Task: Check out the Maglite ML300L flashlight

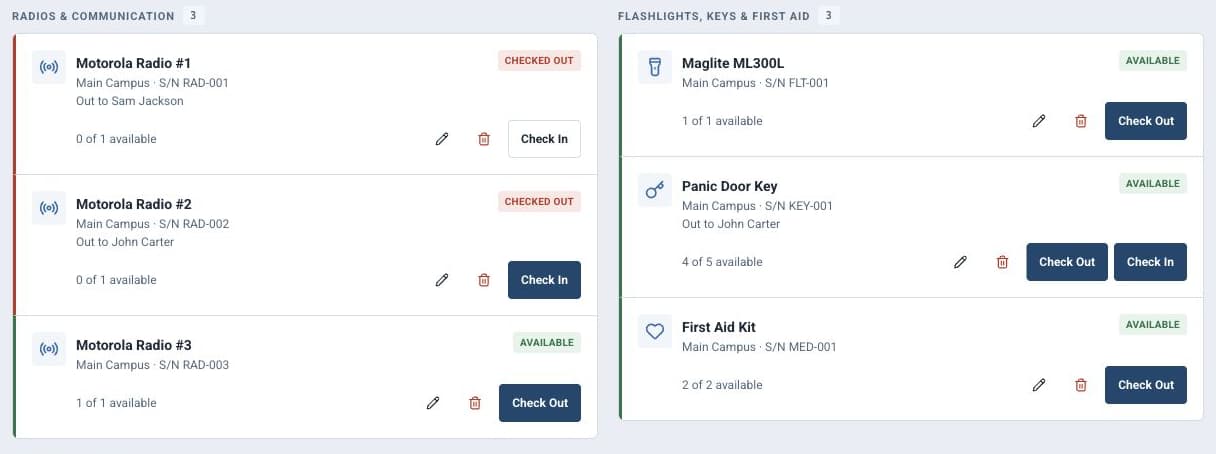Action: pos(1146,121)
